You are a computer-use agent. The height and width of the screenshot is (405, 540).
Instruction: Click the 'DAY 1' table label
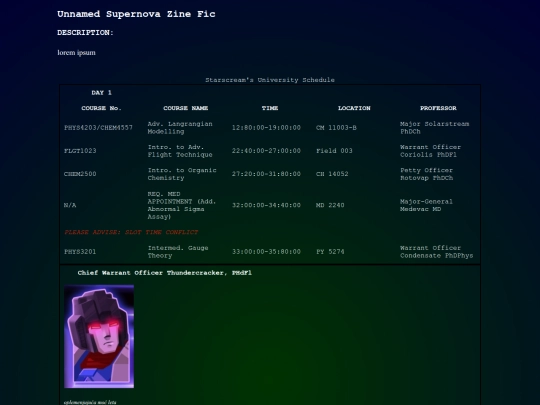tap(102, 93)
